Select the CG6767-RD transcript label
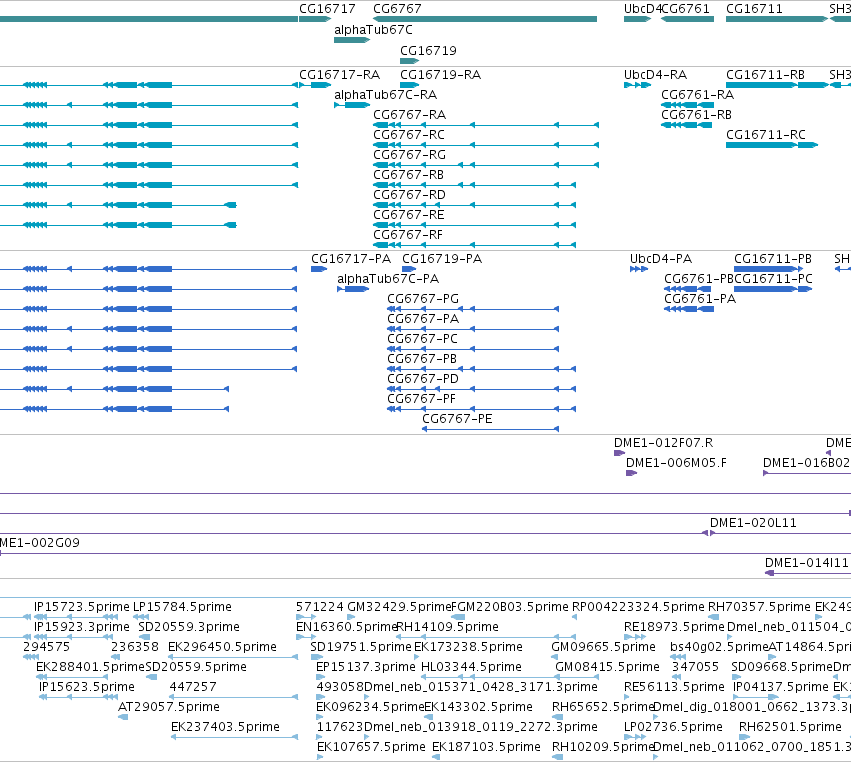The image size is (851, 762). (x=410, y=195)
